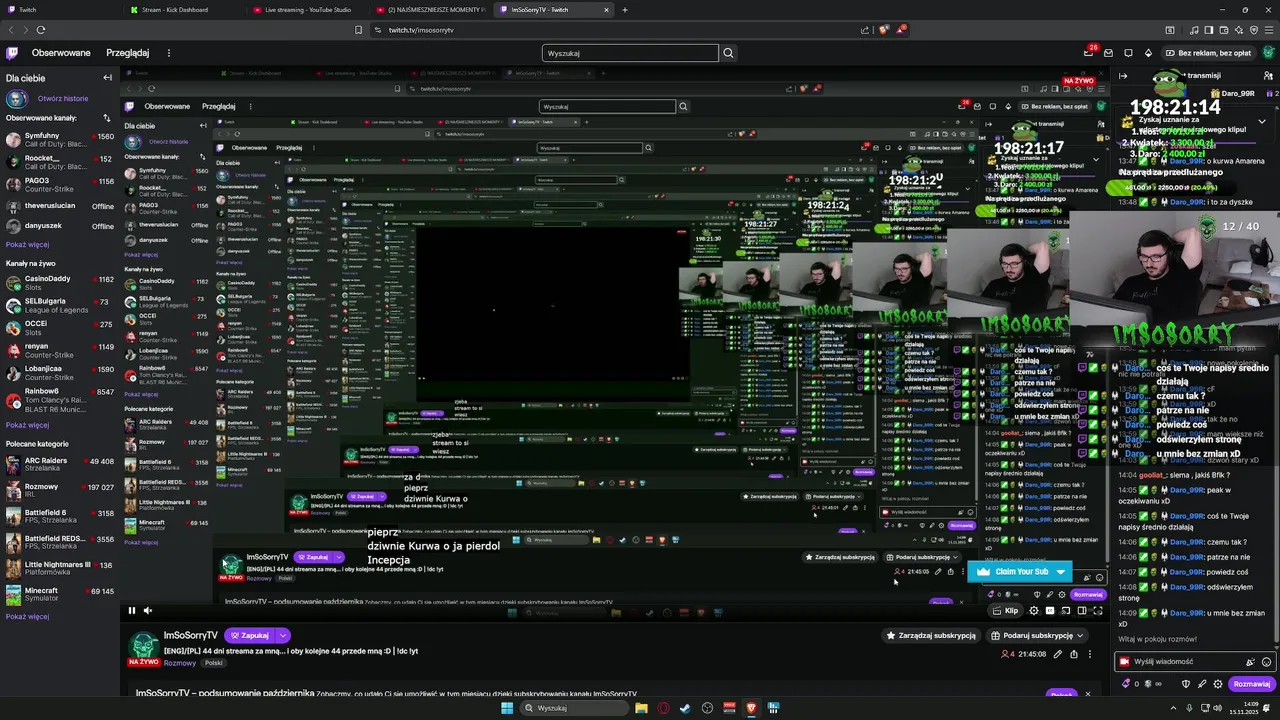Open chat shield icon under input

coord(1186,684)
